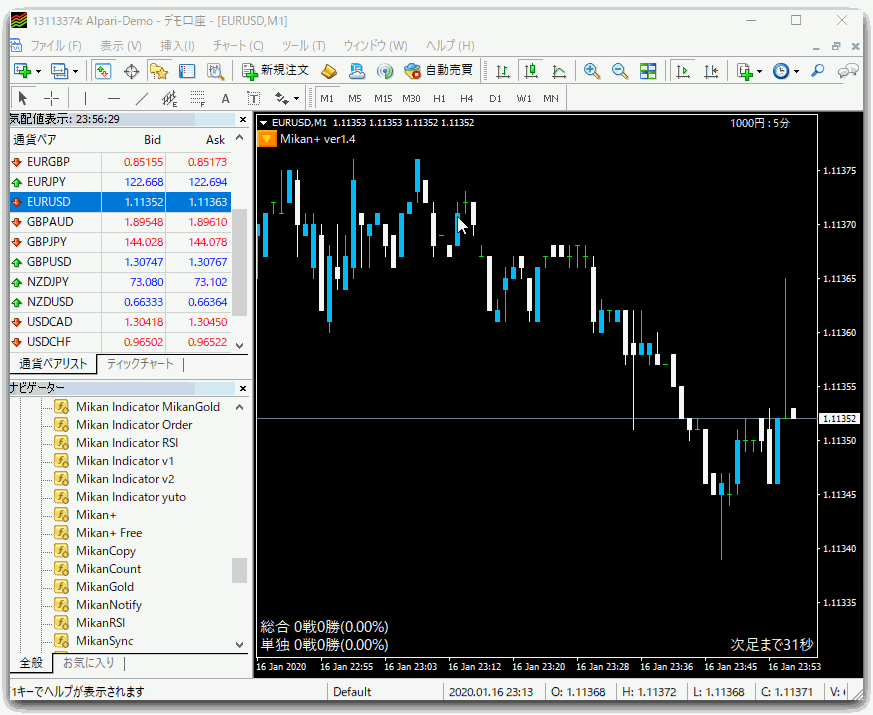Viewport: 873px width, 715px height.
Task: Open the Profiles toolbar icon
Action: pyautogui.click(x=59, y=71)
